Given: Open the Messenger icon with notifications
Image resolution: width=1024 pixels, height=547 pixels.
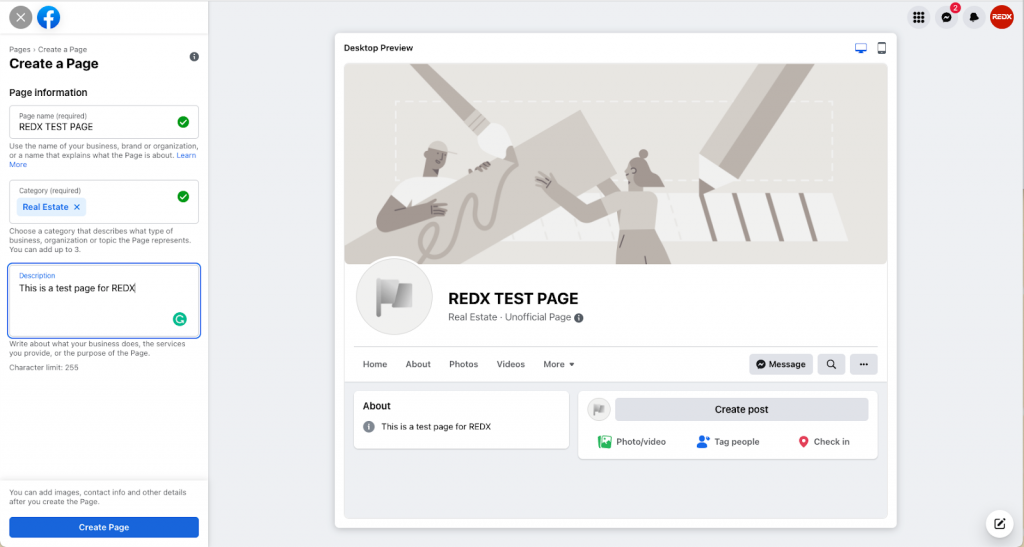Looking at the screenshot, I should 946,18.
